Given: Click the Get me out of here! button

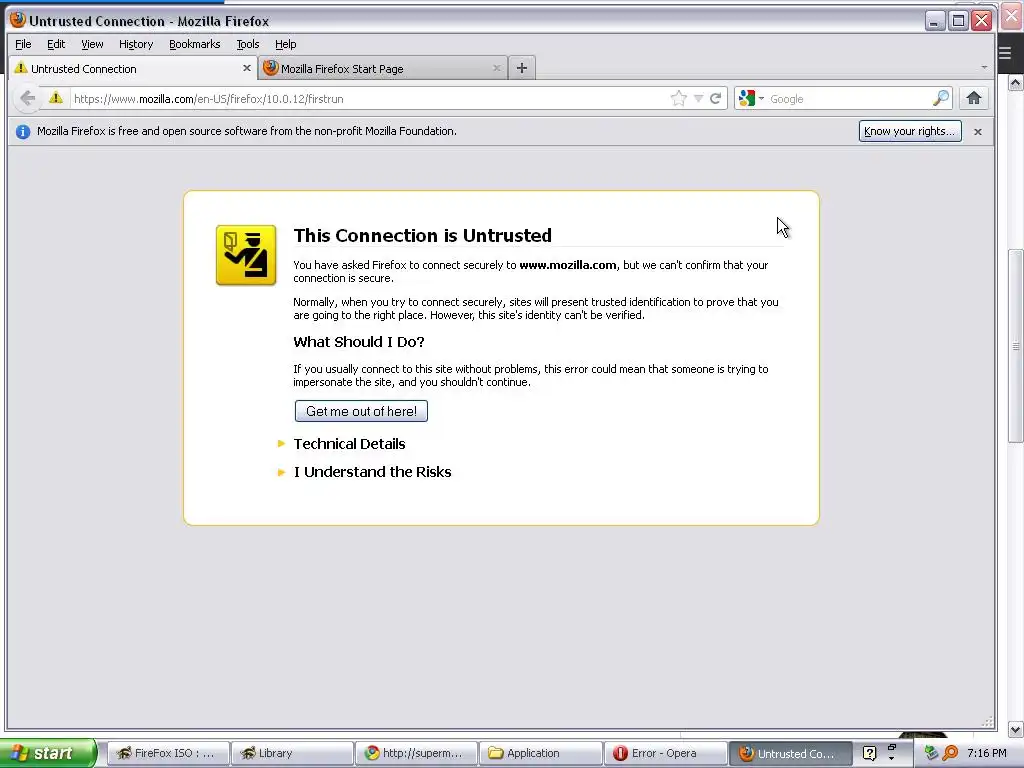Looking at the screenshot, I should tap(361, 411).
